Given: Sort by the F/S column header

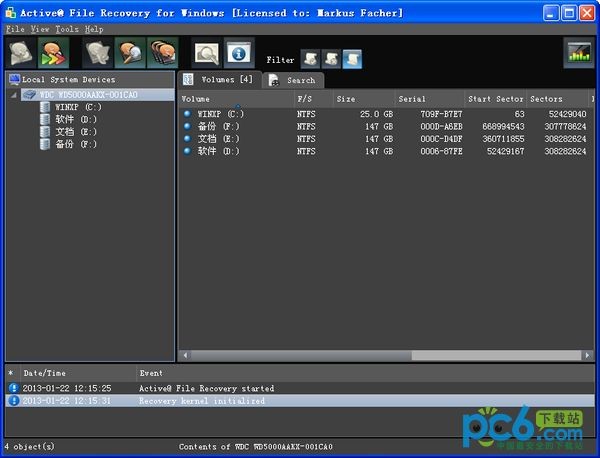Looking at the screenshot, I should click(314, 99).
